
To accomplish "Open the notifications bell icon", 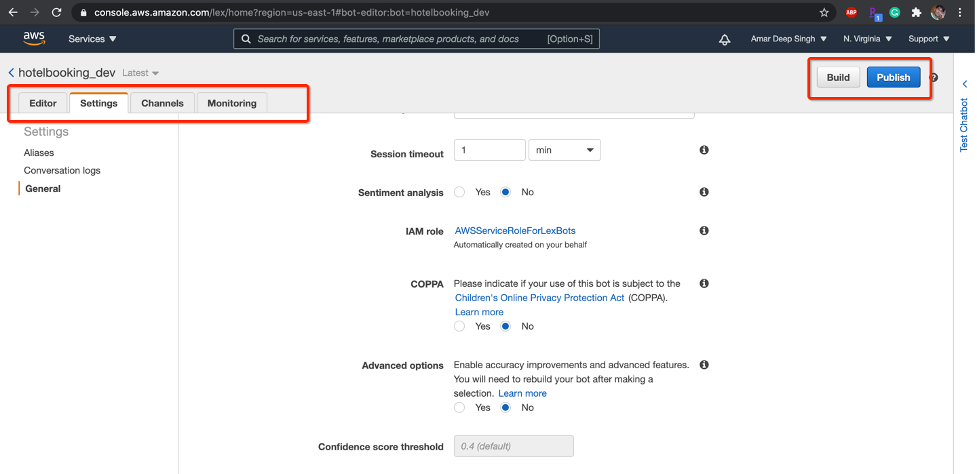I will coord(724,39).
